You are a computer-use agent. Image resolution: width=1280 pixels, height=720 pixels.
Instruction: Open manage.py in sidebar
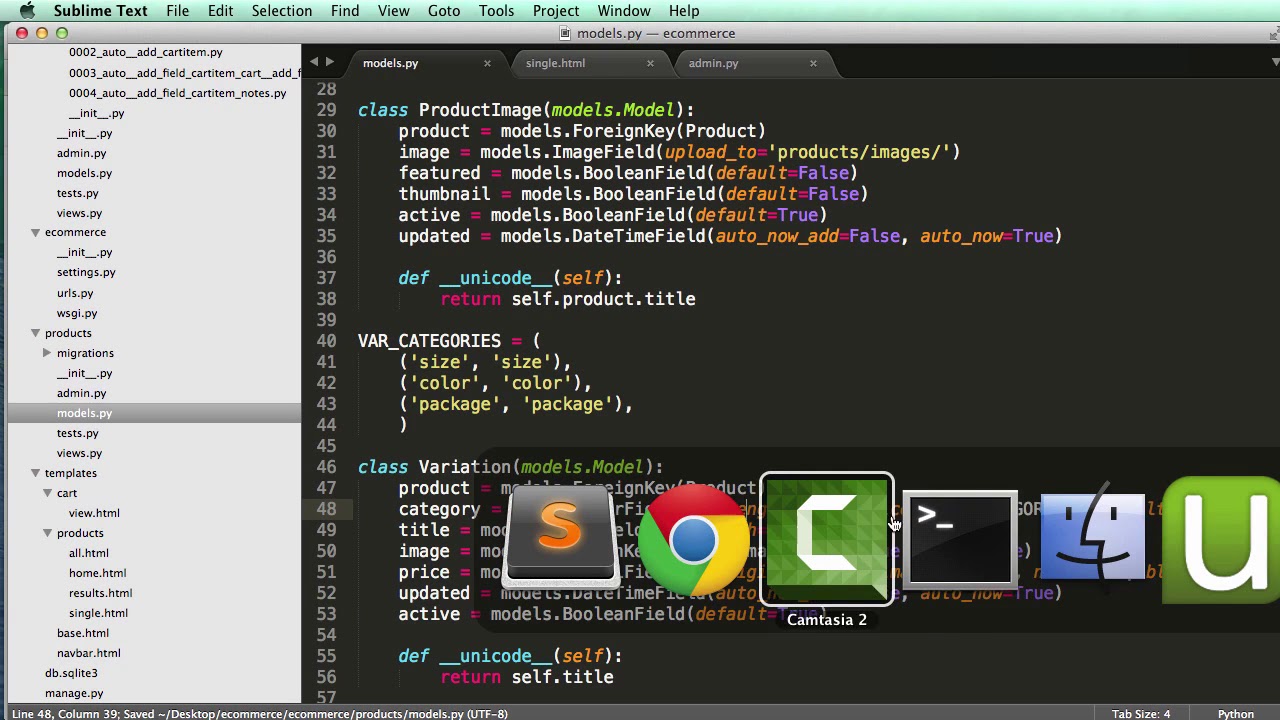pyautogui.click(x=74, y=693)
